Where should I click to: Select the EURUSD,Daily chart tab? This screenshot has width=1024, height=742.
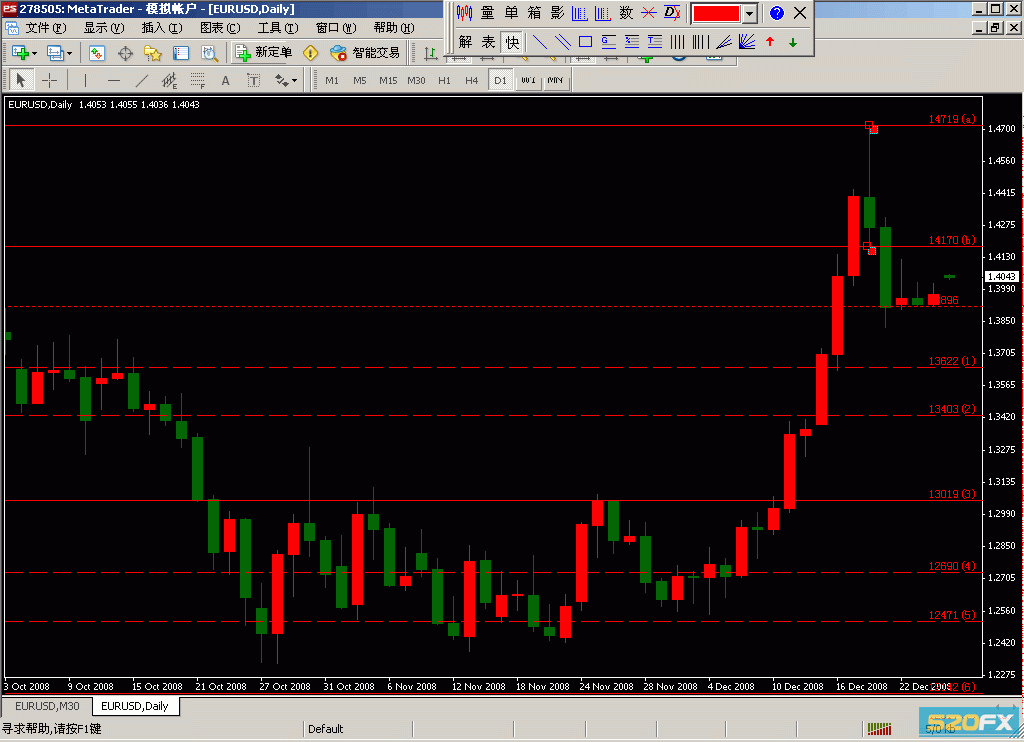click(135, 706)
